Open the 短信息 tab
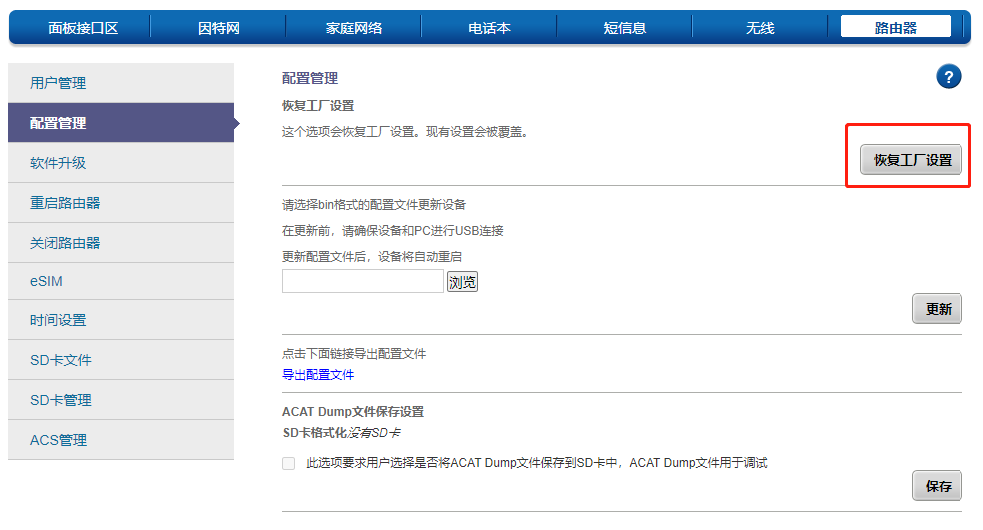The width and height of the screenshot is (983, 530). [624, 28]
